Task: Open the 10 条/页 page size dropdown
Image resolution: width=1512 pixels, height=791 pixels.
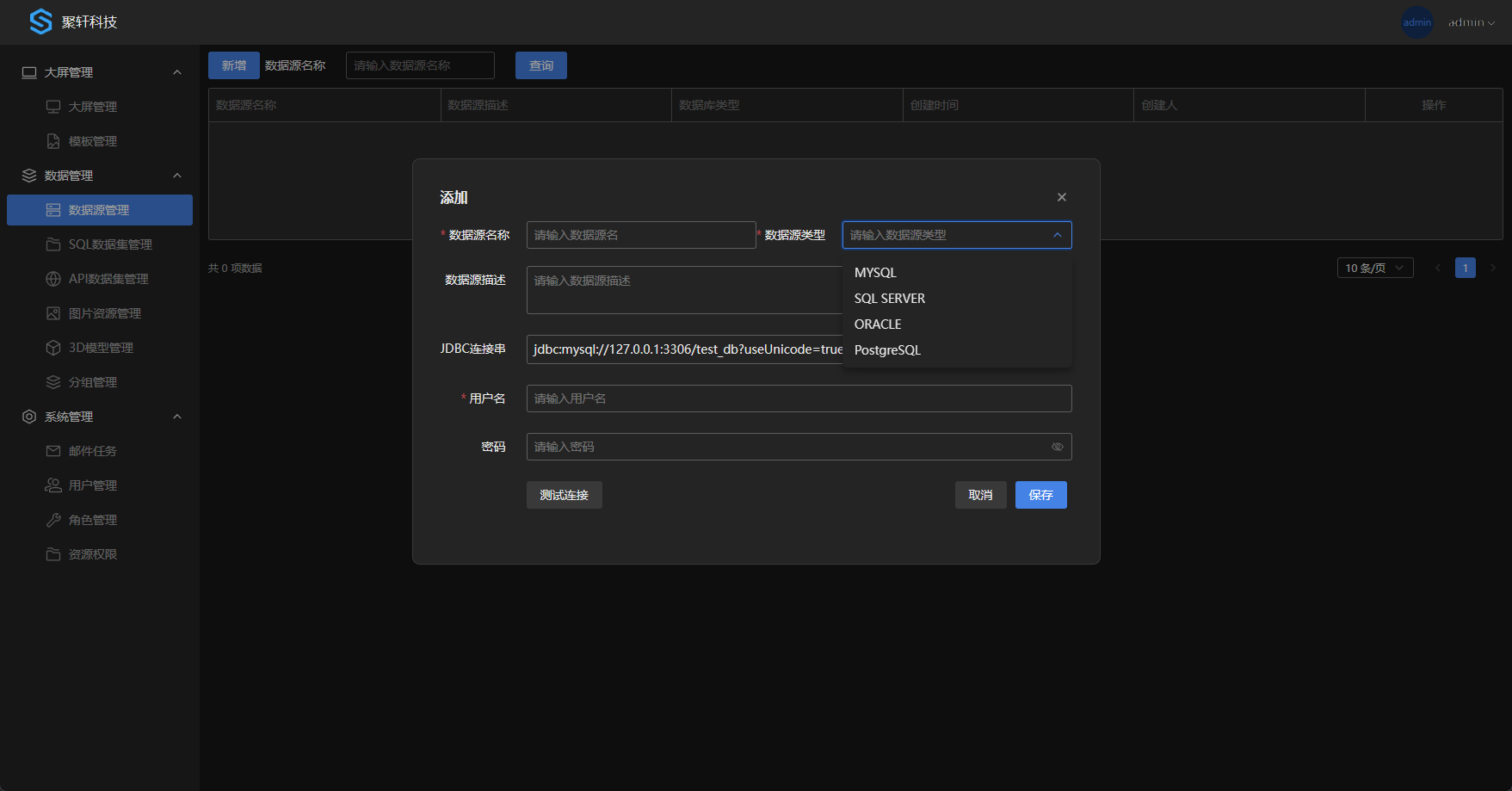Action: (1375, 268)
